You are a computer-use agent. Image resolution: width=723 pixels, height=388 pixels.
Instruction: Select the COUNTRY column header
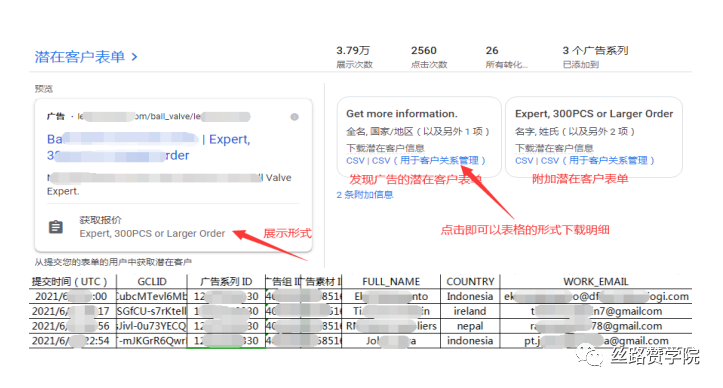pyautogui.click(x=470, y=281)
